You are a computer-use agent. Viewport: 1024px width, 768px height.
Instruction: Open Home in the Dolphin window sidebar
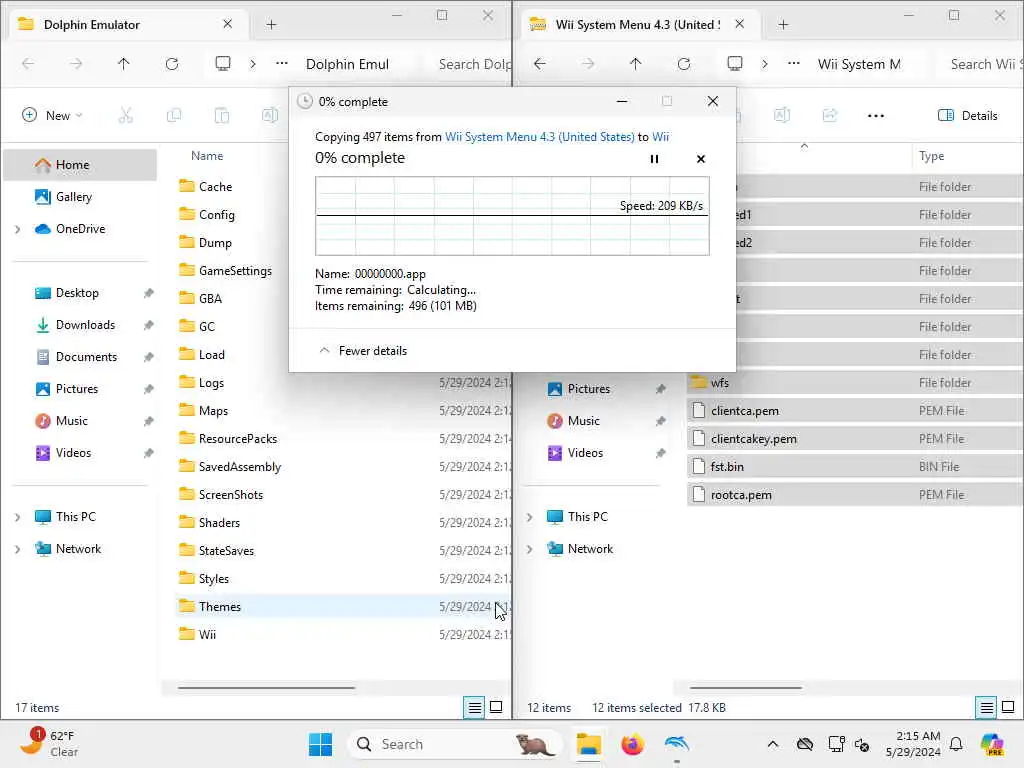click(x=80, y=165)
